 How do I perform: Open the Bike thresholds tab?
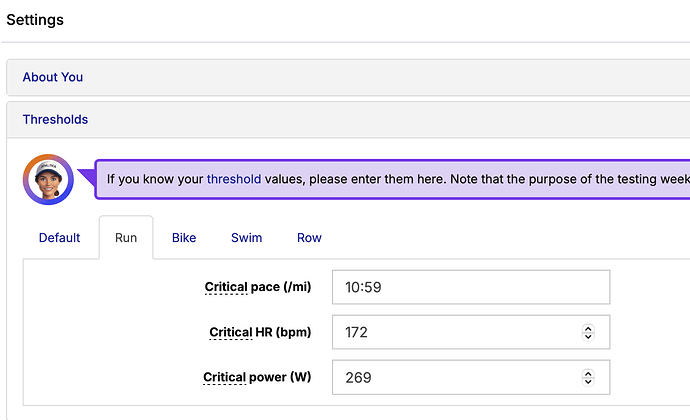click(x=184, y=238)
